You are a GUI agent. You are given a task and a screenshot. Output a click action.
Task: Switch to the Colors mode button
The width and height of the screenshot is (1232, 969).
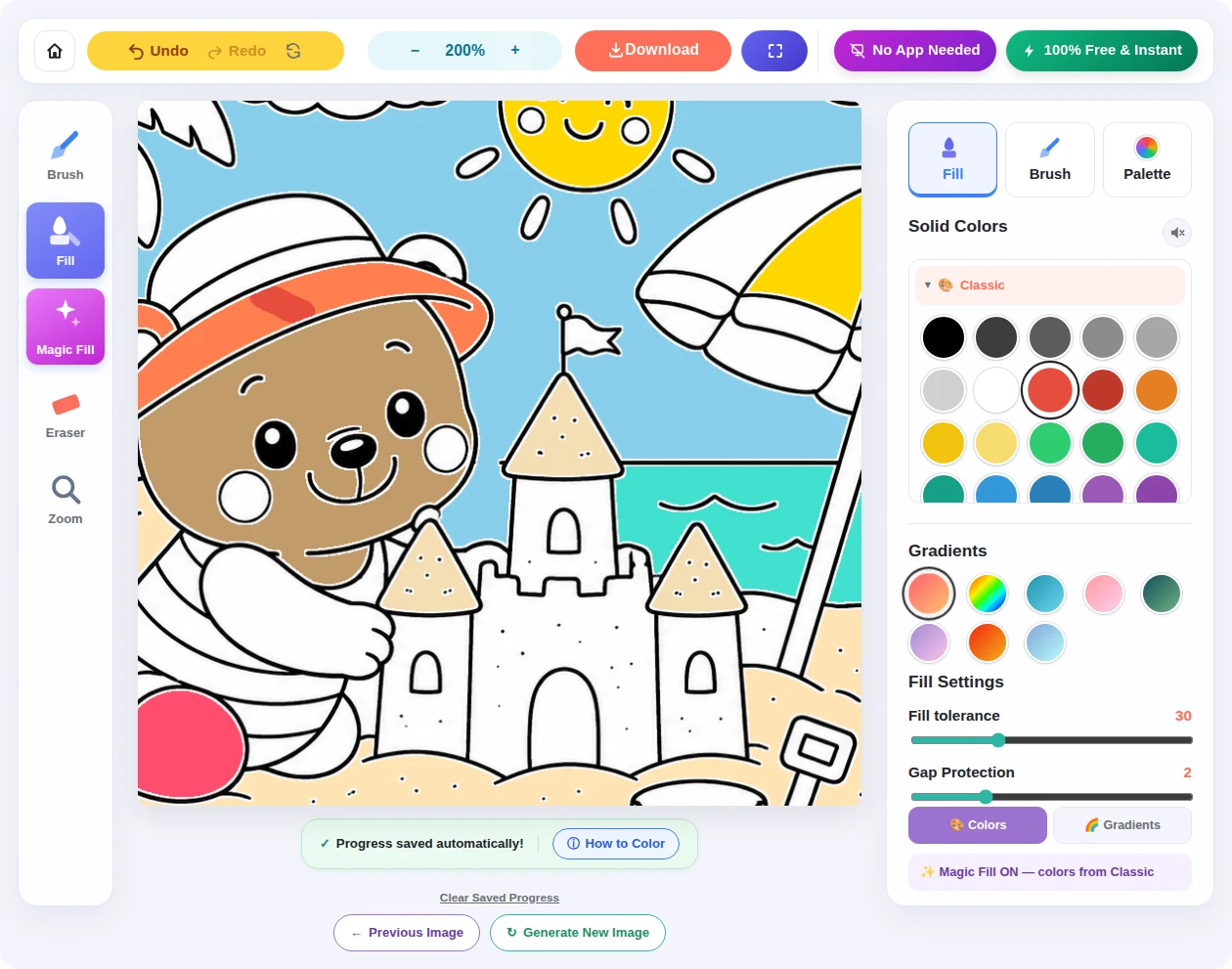[x=978, y=825]
